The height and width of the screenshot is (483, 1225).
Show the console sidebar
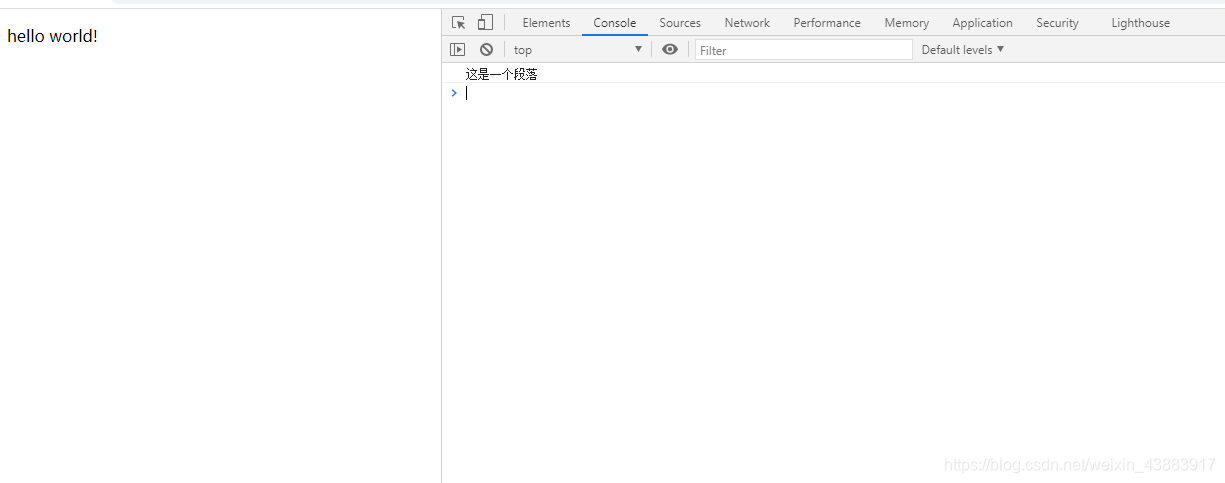pyautogui.click(x=457, y=49)
